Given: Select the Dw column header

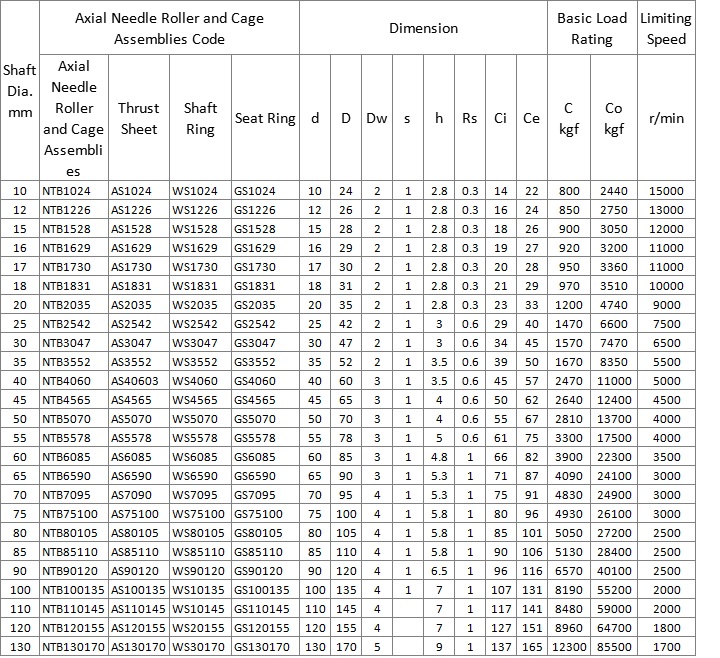Looking at the screenshot, I should coord(377,118).
